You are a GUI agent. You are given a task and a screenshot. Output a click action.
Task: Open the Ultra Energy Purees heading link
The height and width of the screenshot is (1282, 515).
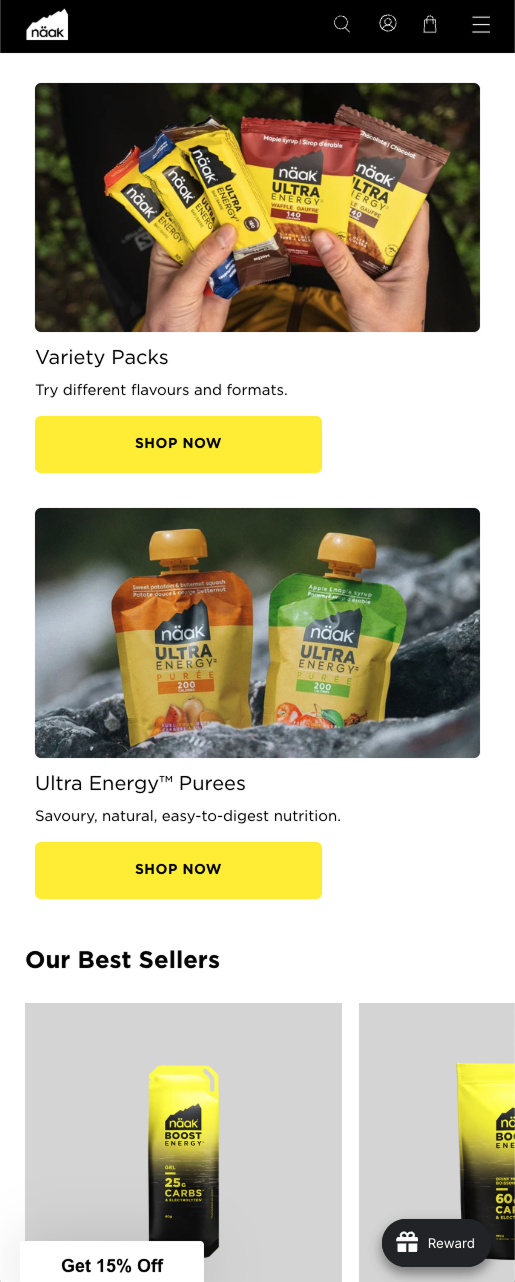click(140, 783)
